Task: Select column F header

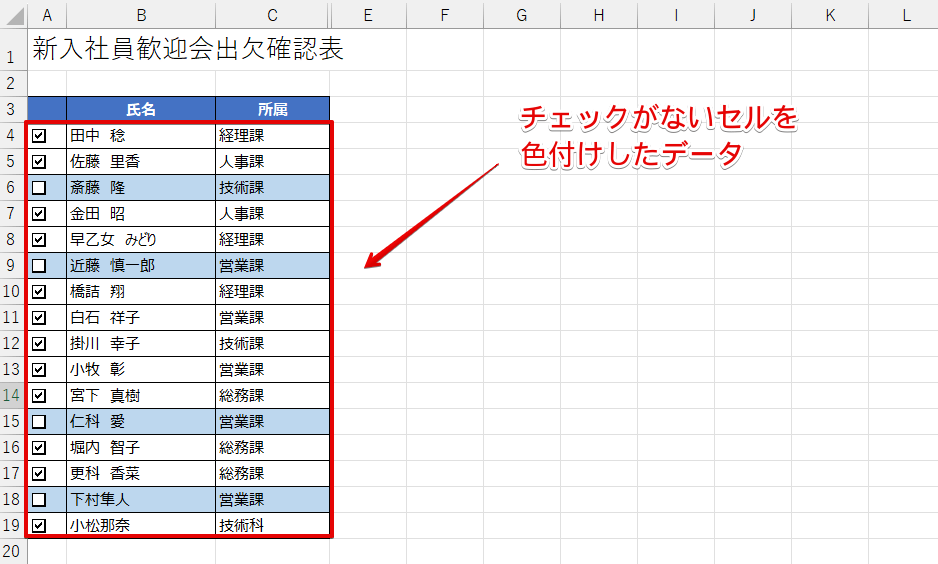Action: point(444,14)
